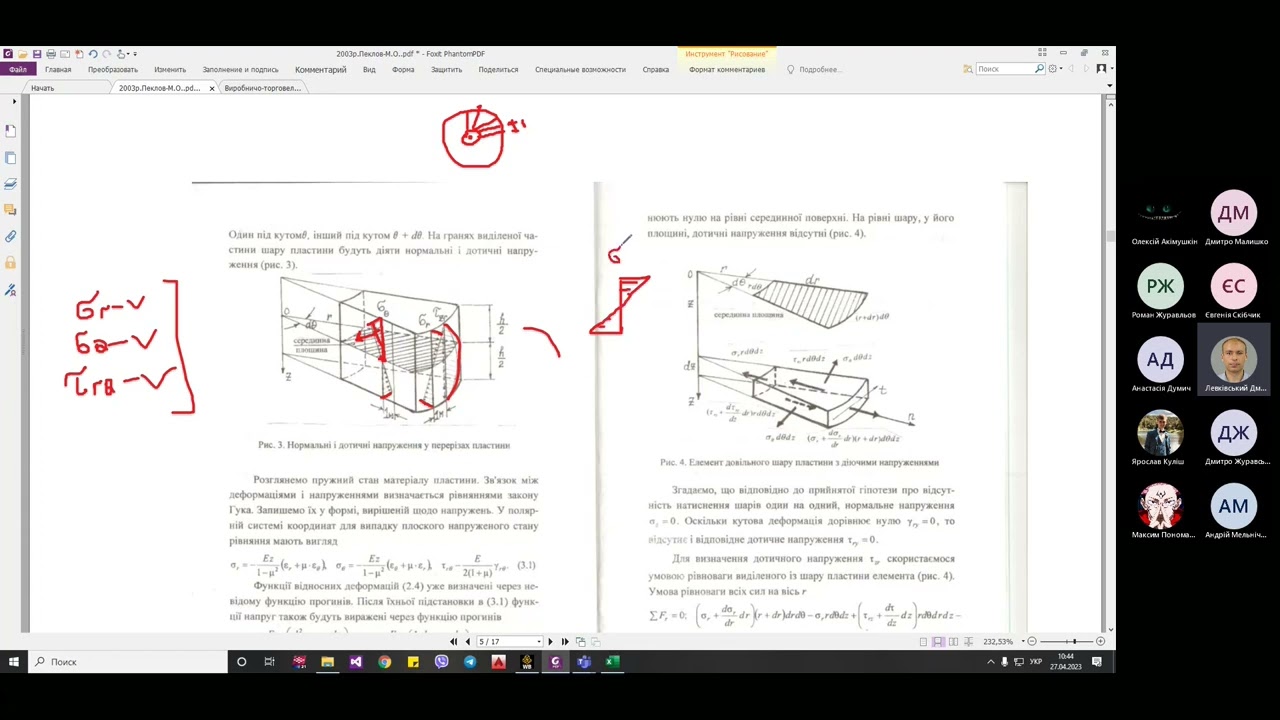Image resolution: width=1280 pixels, height=720 pixels.
Task: Open the Комментарий ribbon tab
Action: coord(321,70)
